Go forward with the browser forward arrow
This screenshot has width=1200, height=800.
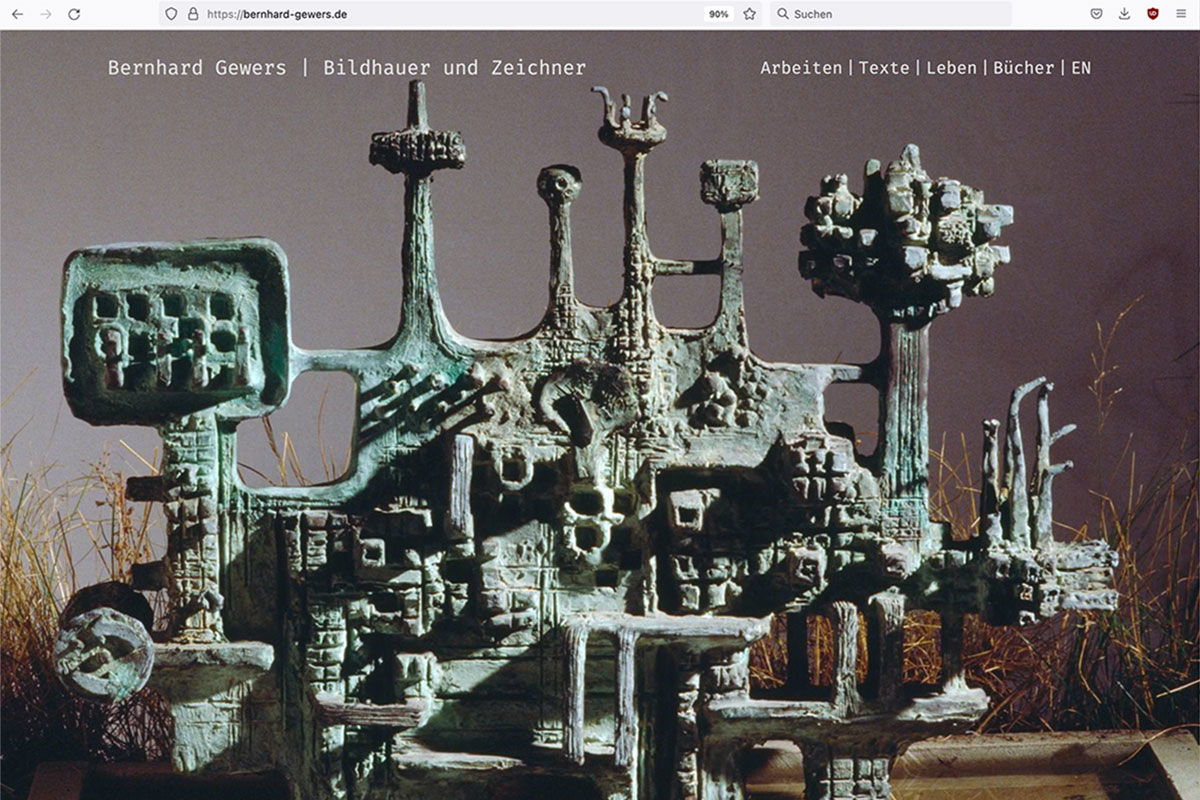click(x=46, y=14)
